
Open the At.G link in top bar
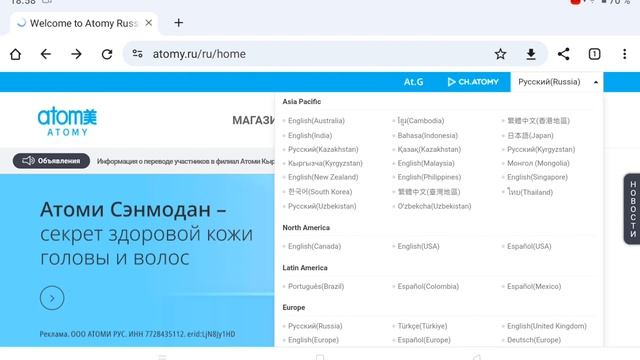point(413,82)
